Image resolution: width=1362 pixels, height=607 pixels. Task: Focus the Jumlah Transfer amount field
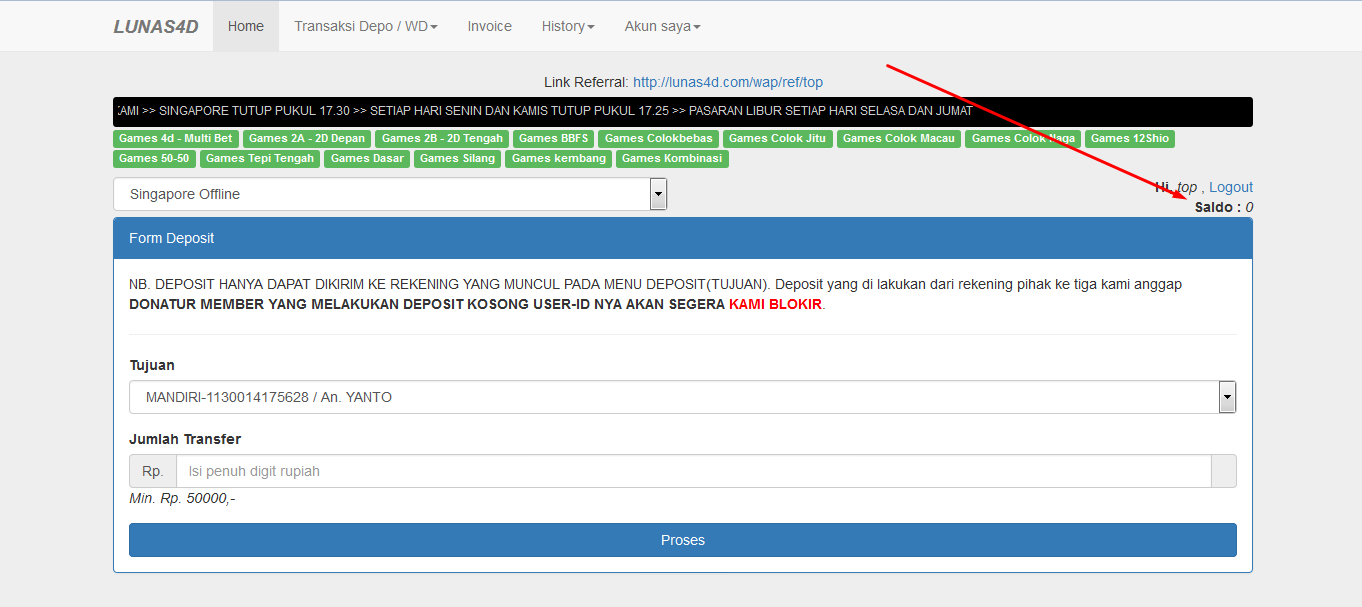pyautogui.click(x=693, y=471)
